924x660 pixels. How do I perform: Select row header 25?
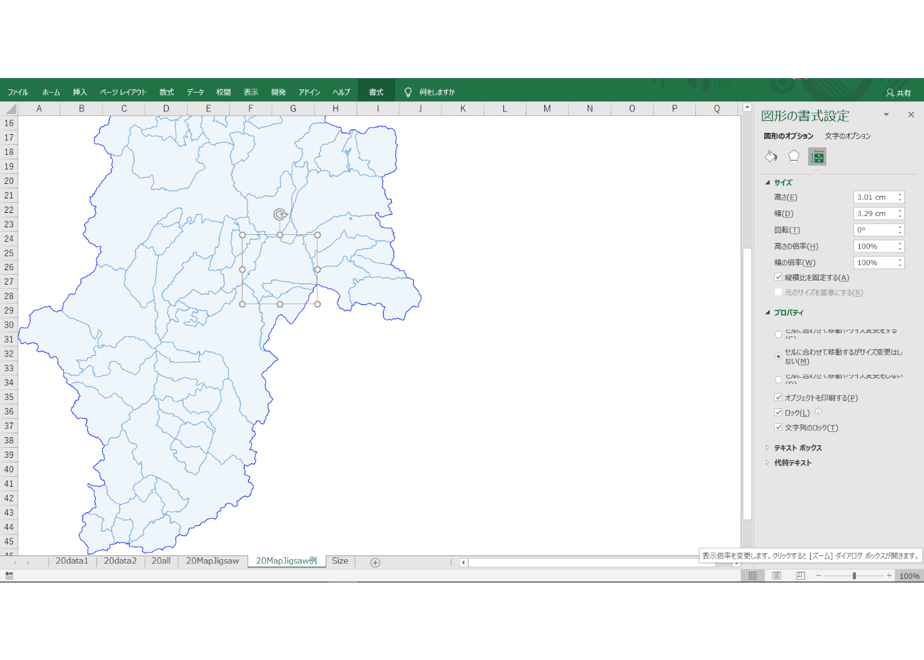point(9,253)
